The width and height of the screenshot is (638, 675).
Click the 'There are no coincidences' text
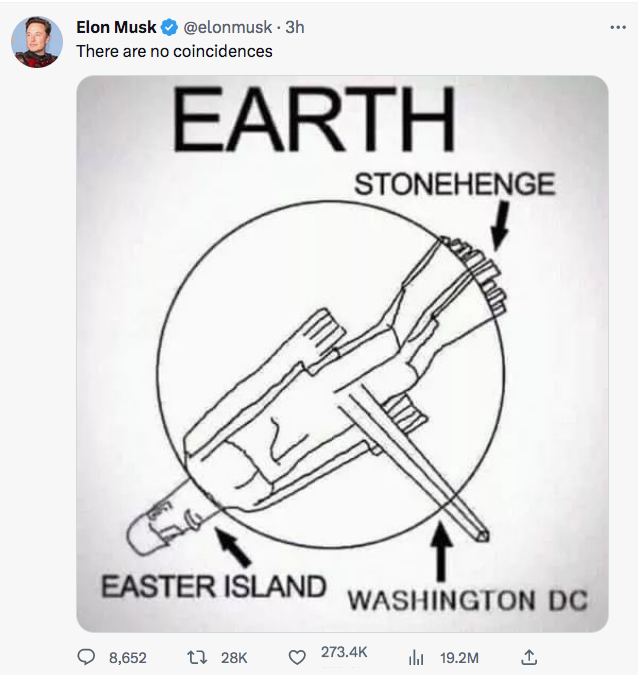coord(174,50)
